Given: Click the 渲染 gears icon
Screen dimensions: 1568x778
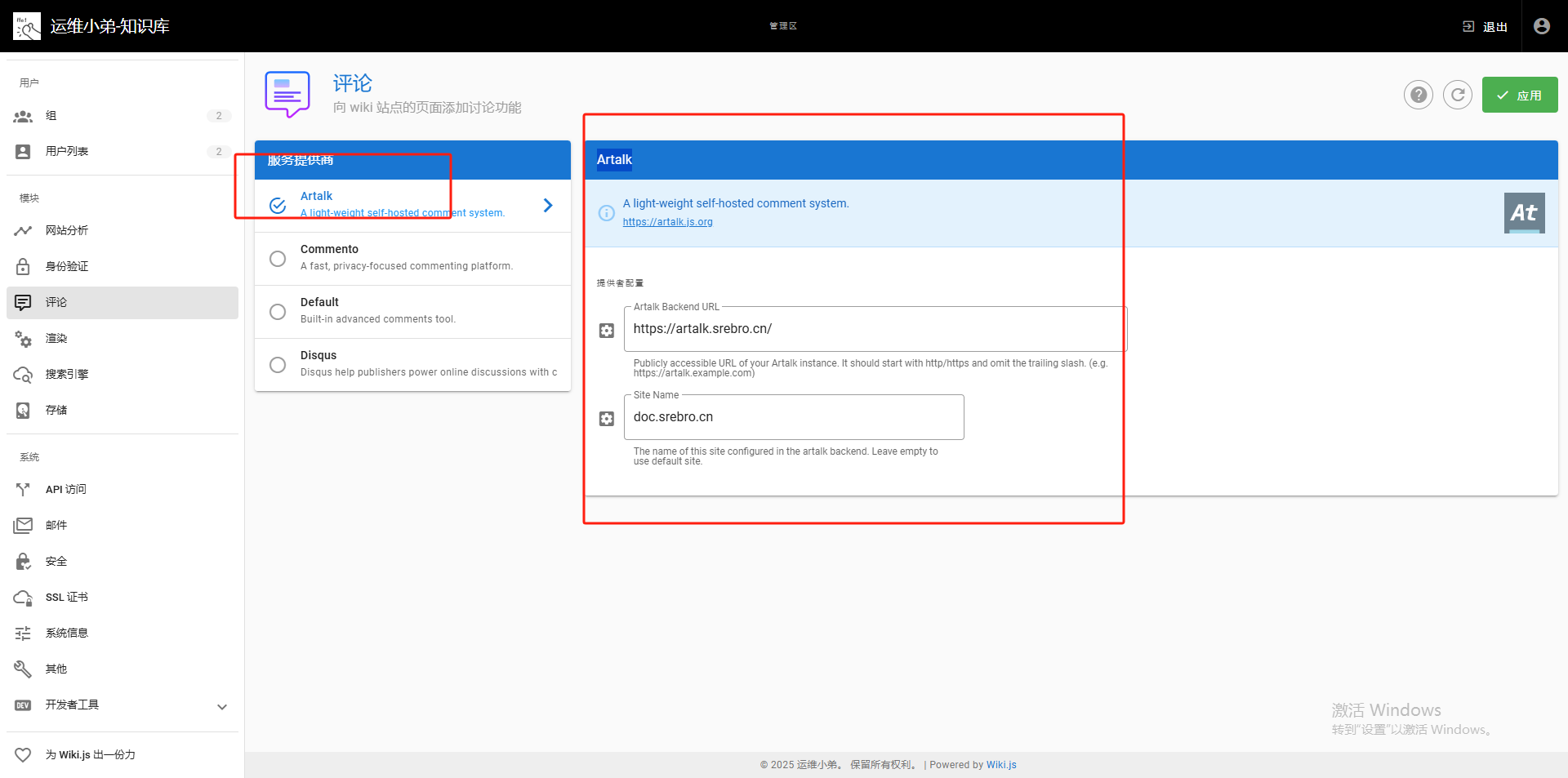Looking at the screenshot, I should [x=23, y=339].
